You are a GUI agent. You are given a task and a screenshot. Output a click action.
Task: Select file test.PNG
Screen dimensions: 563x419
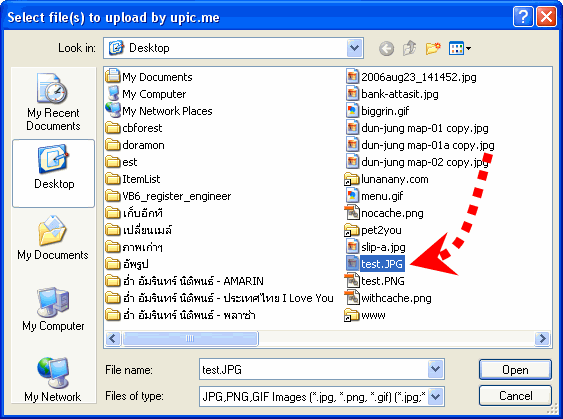pyautogui.click(x=375, y=281)
